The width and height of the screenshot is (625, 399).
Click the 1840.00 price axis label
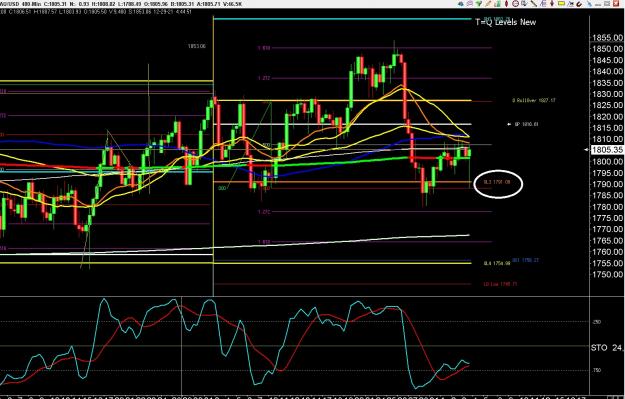pyautogui.click(x=607, y=72)
